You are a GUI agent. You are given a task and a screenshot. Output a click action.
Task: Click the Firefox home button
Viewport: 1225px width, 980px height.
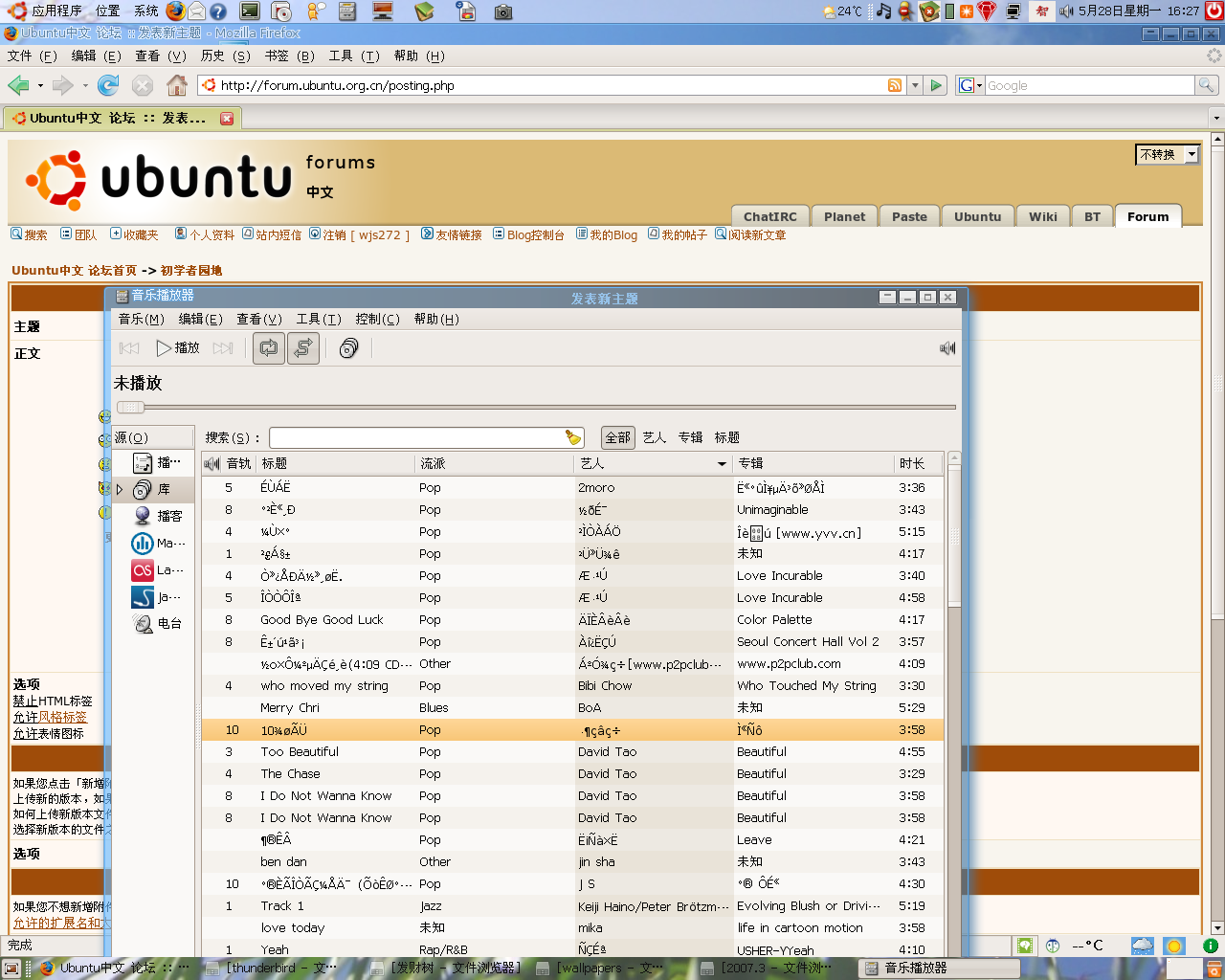[x=177, y=86]
